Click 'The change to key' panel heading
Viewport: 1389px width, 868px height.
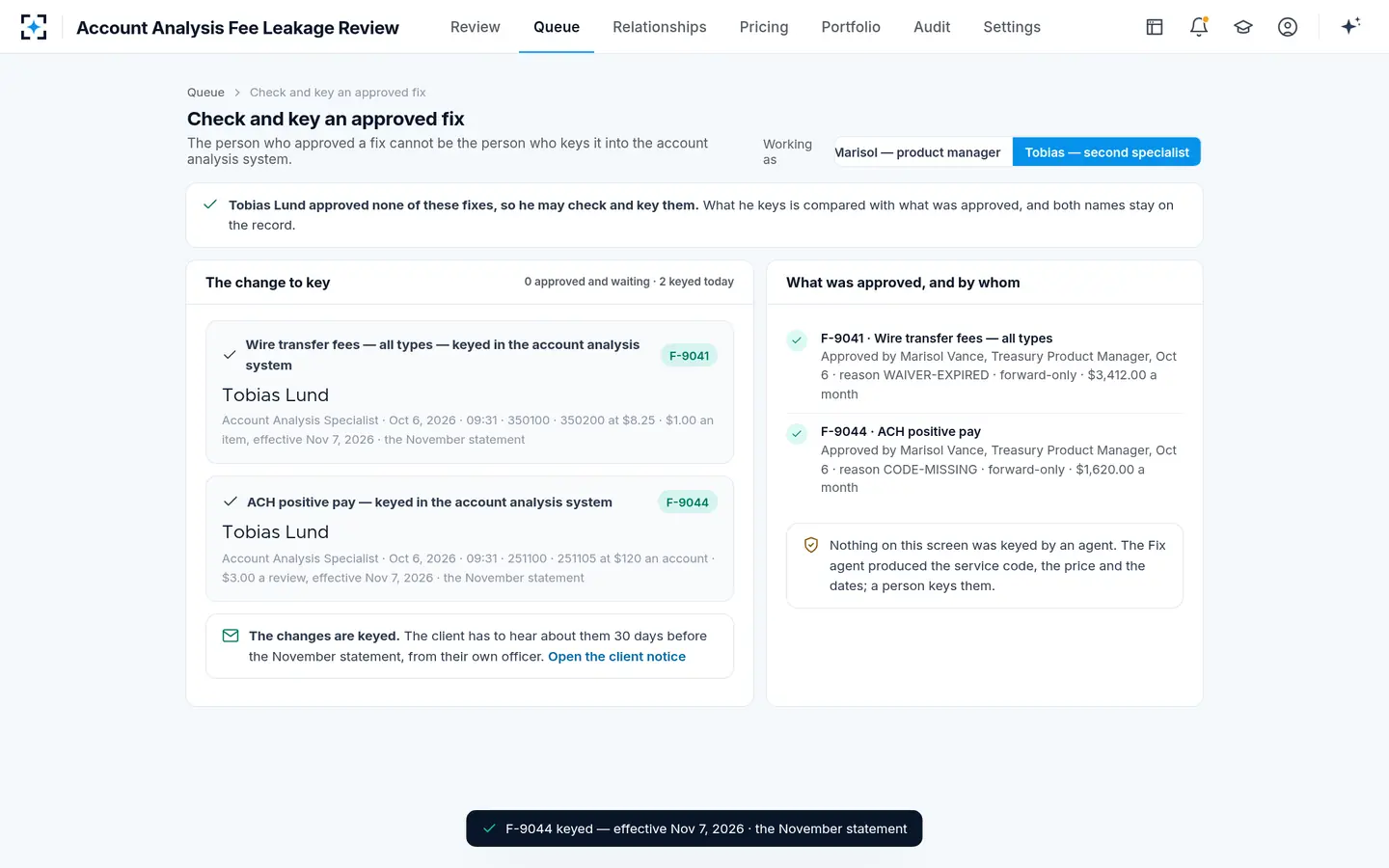tap(267, 283)
